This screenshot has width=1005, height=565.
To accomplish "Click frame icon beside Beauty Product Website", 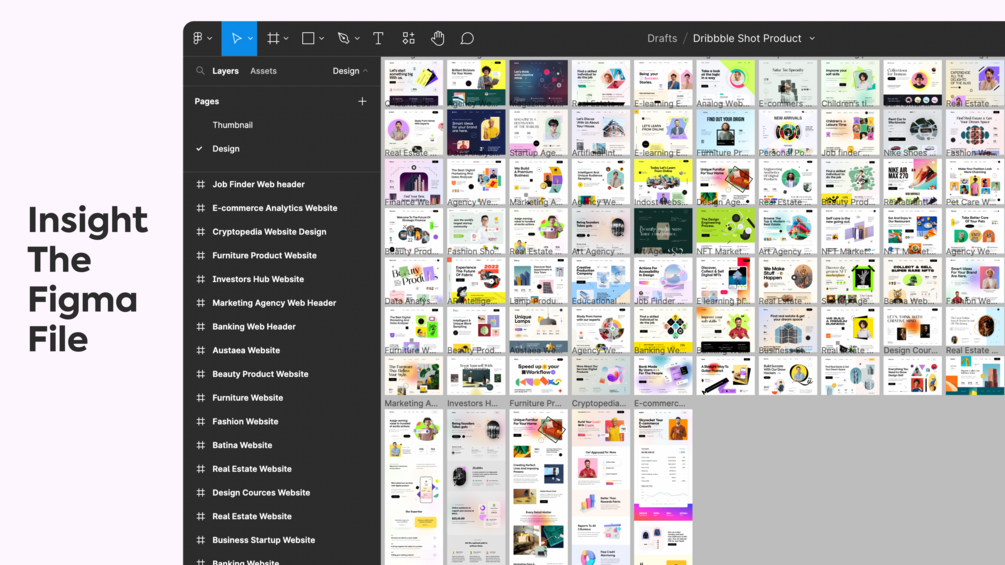I will pyautogui.click(x=201, y=374).
